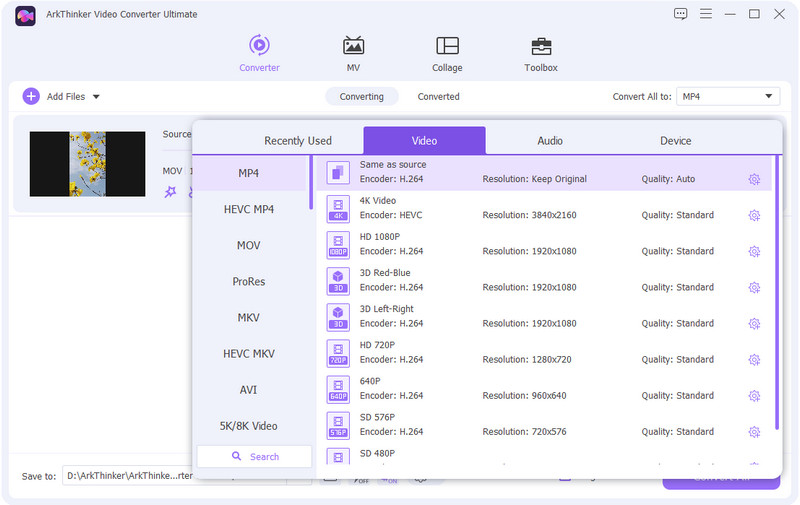Image resolution: width=800 pixels, height=505 pixels.
Task: Select the Device format tab
Action: [x=676, y=141]
